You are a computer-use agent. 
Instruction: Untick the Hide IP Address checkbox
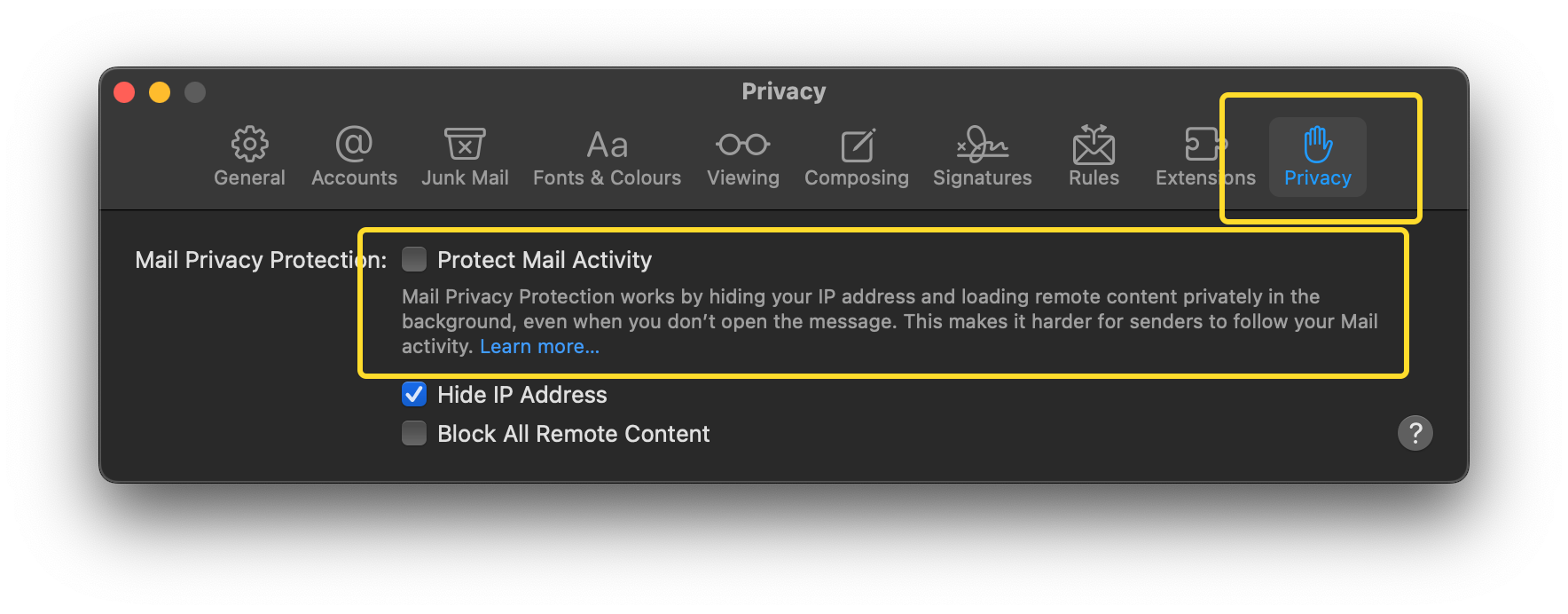pyautogui.click(x=414, y=394)
